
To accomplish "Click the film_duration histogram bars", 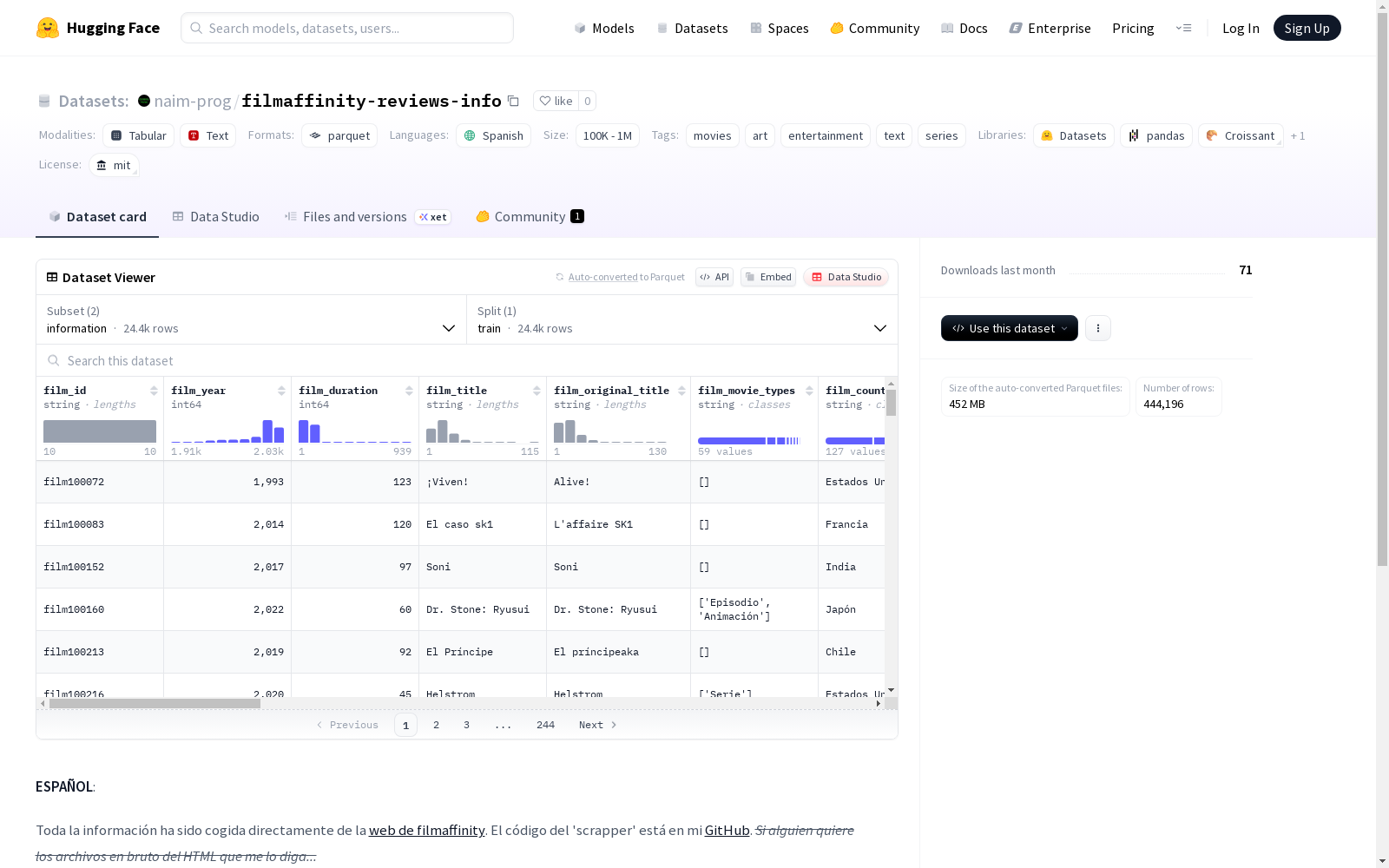I will (355, 431).
